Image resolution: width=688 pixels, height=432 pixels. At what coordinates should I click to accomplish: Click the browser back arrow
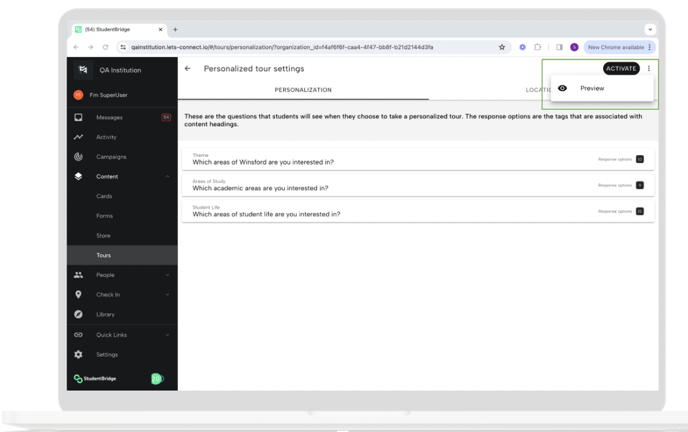click(x=76, y=47)
